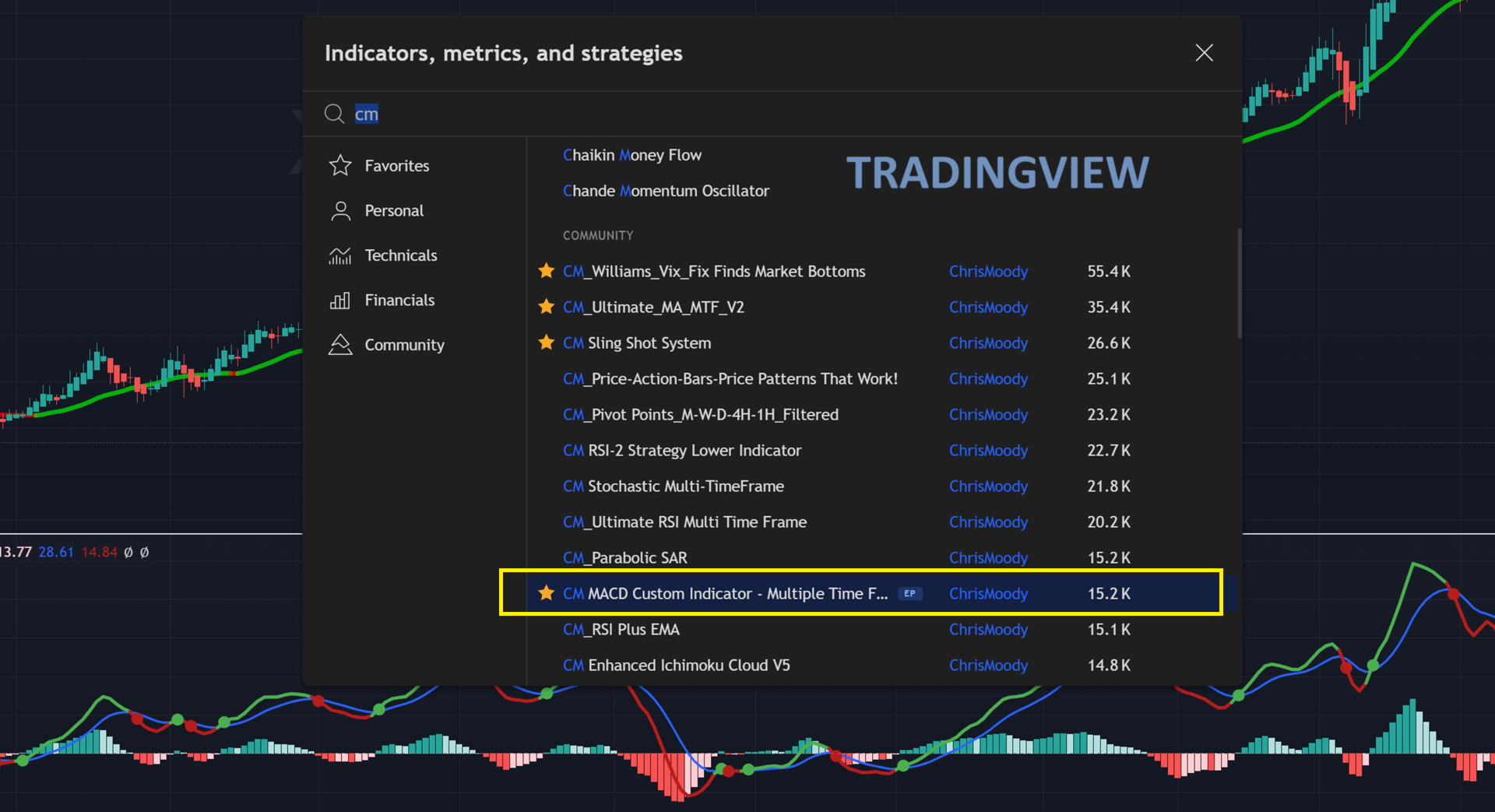Click the 35.4 K count value
1495x812 pixels.
click(1109, 308)
